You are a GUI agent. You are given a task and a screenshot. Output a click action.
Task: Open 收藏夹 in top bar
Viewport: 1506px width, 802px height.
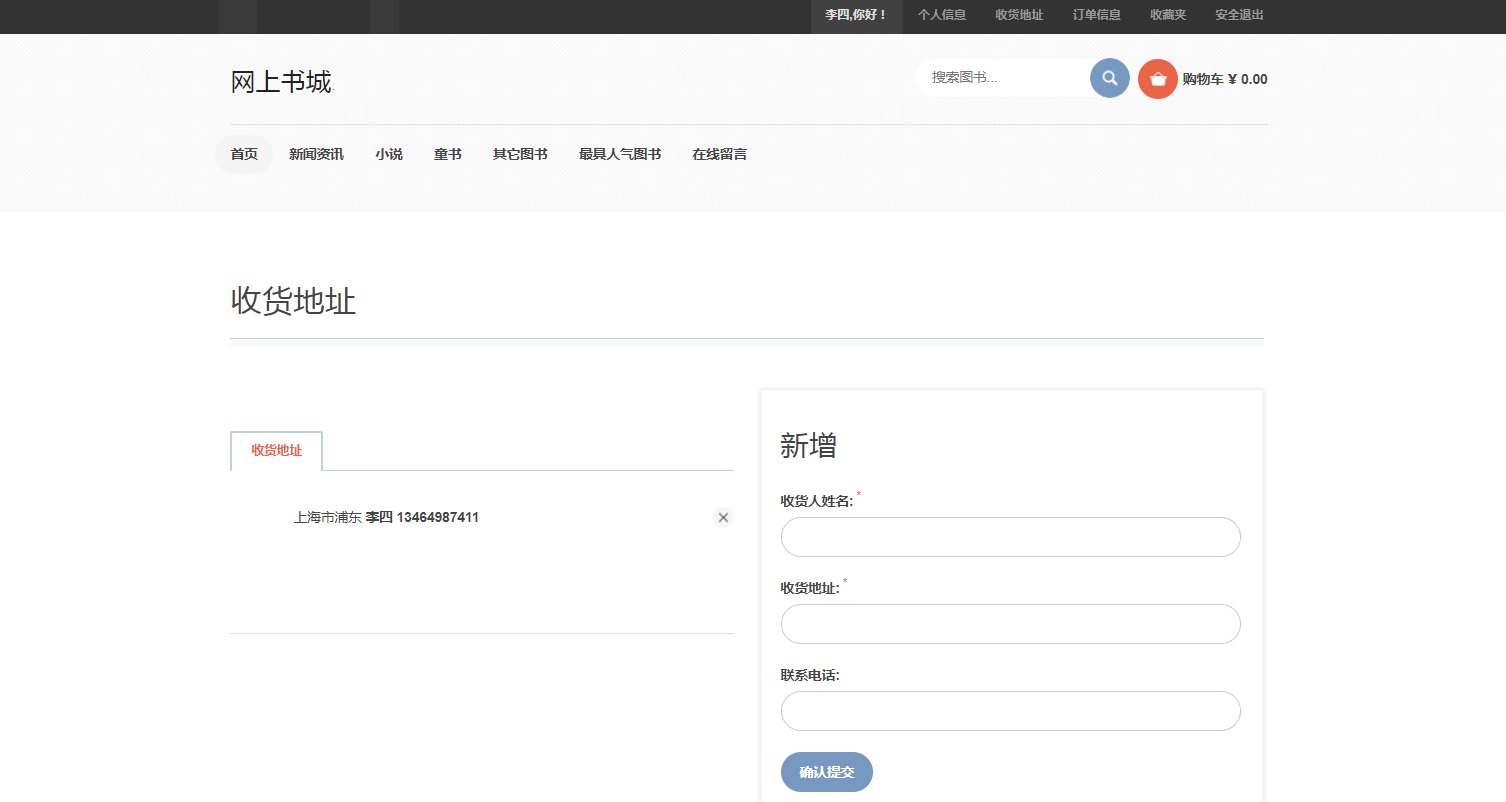tap(1168, 15)
